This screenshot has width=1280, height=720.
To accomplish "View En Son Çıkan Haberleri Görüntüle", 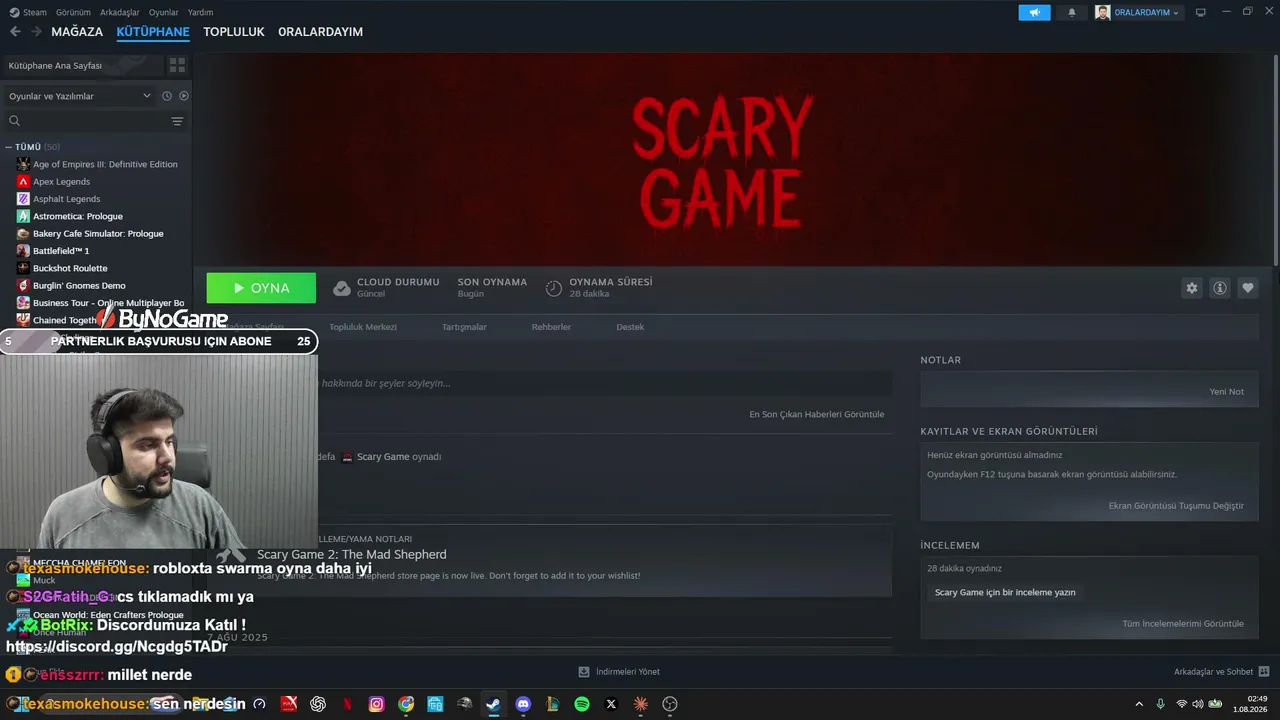I will pos(816,414).
